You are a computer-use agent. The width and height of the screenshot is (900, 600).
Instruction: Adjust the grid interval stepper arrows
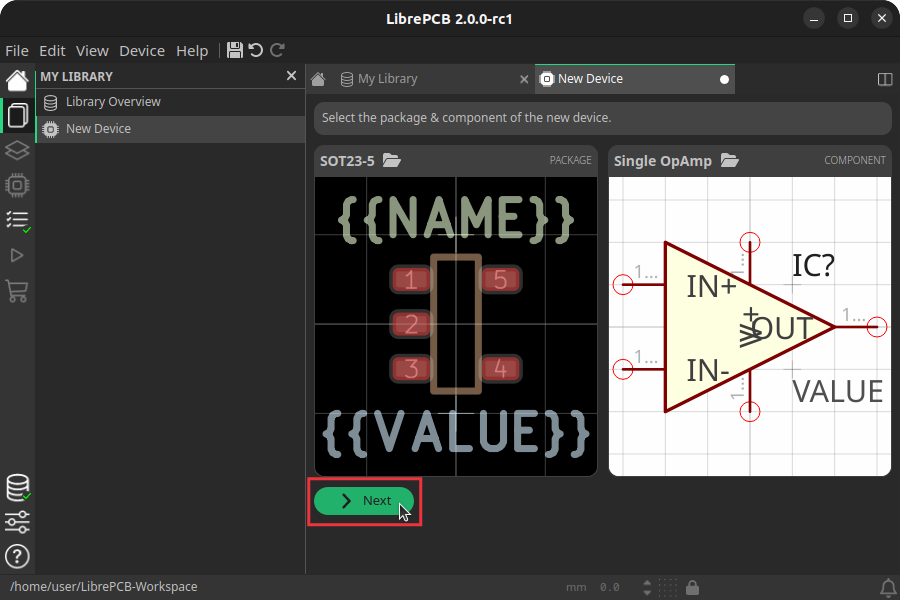[647, 587]
